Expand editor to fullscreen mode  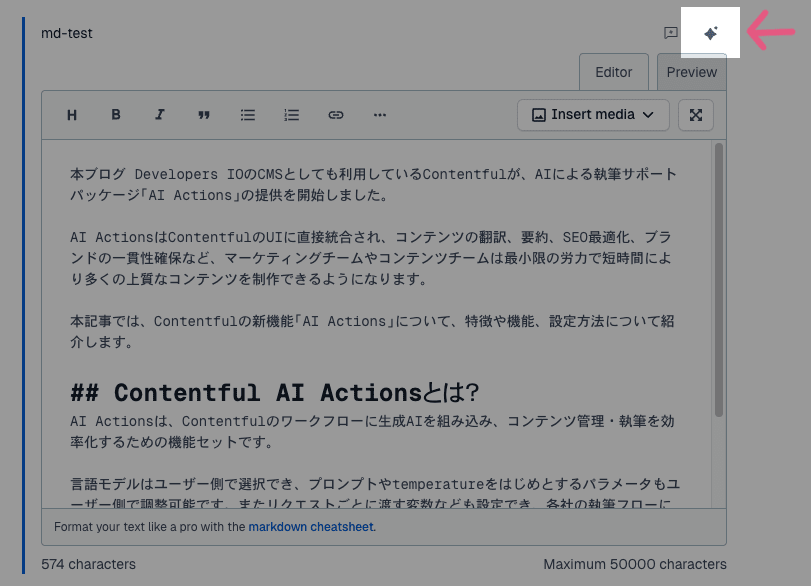pos(696,115)
